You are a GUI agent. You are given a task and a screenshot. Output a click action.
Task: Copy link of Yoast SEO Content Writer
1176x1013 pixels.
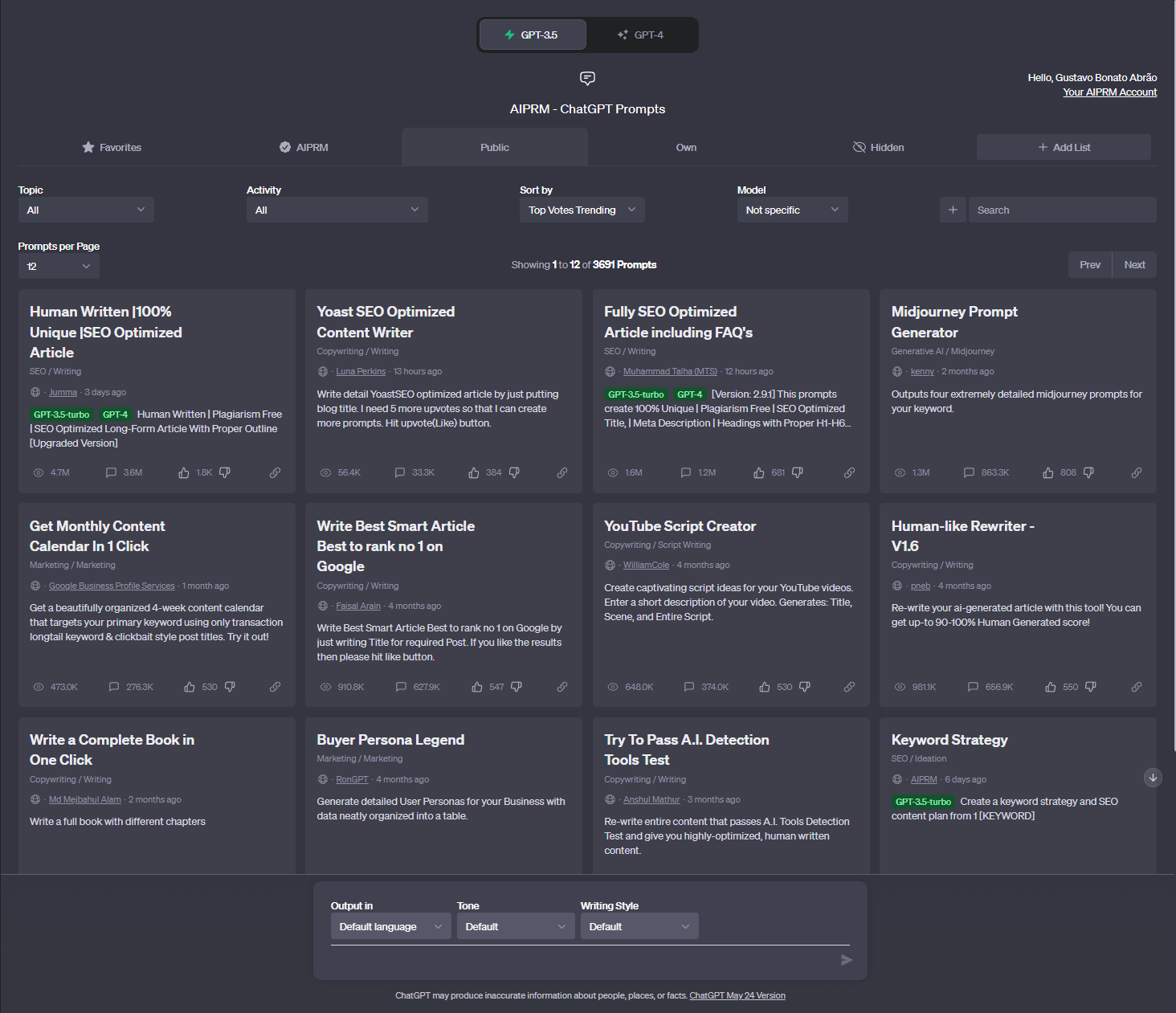(562, 472)
